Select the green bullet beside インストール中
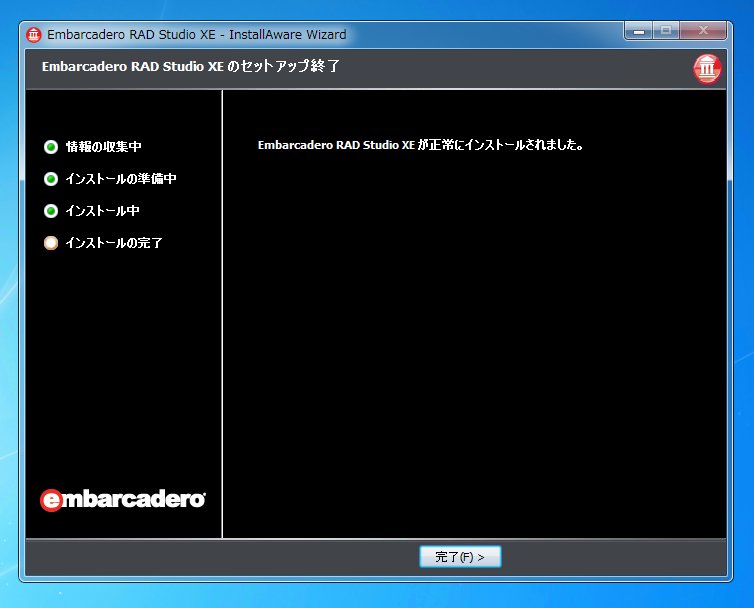 (51, 211)
